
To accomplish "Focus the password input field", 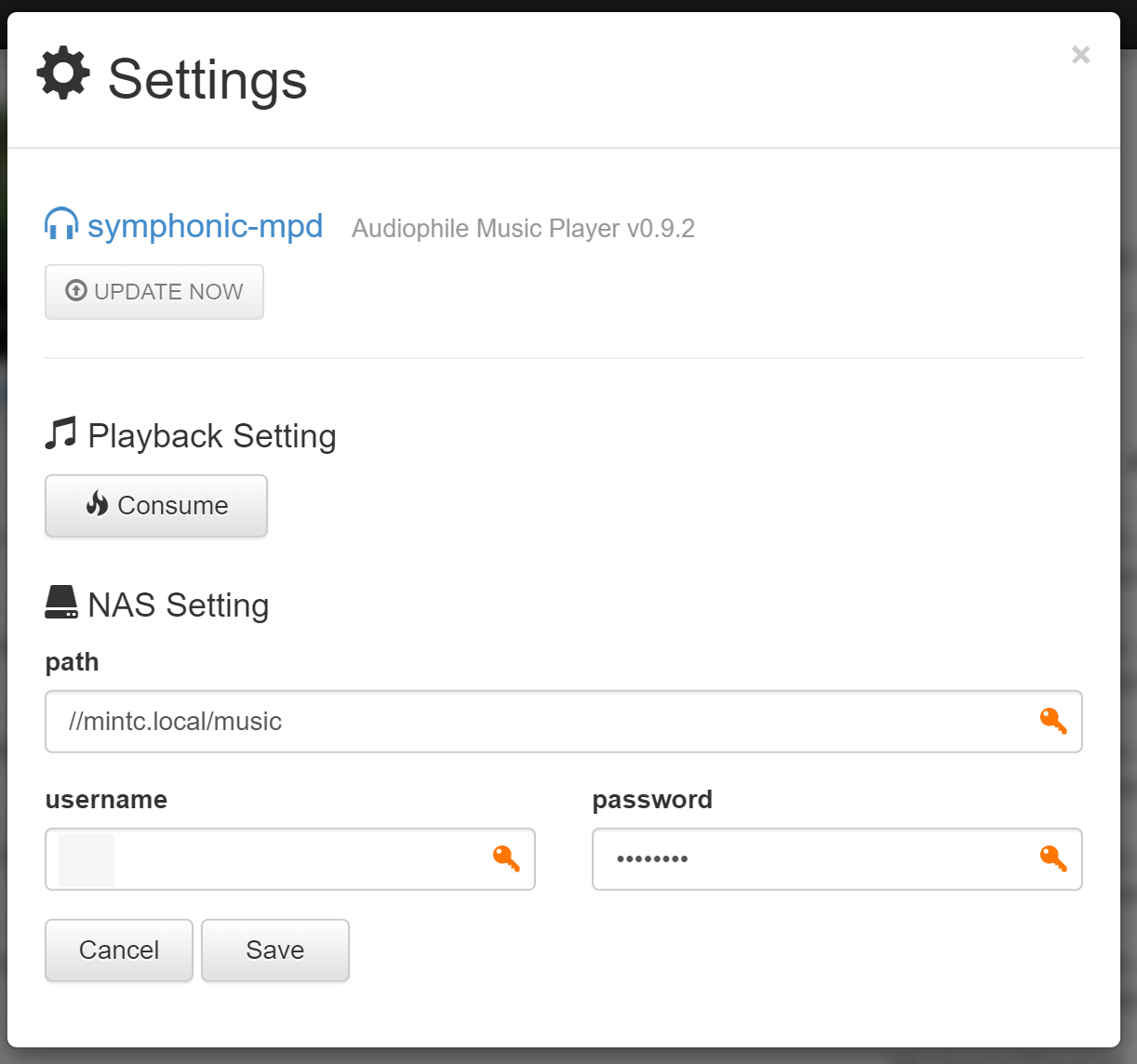I will click(x=837, y=859).
